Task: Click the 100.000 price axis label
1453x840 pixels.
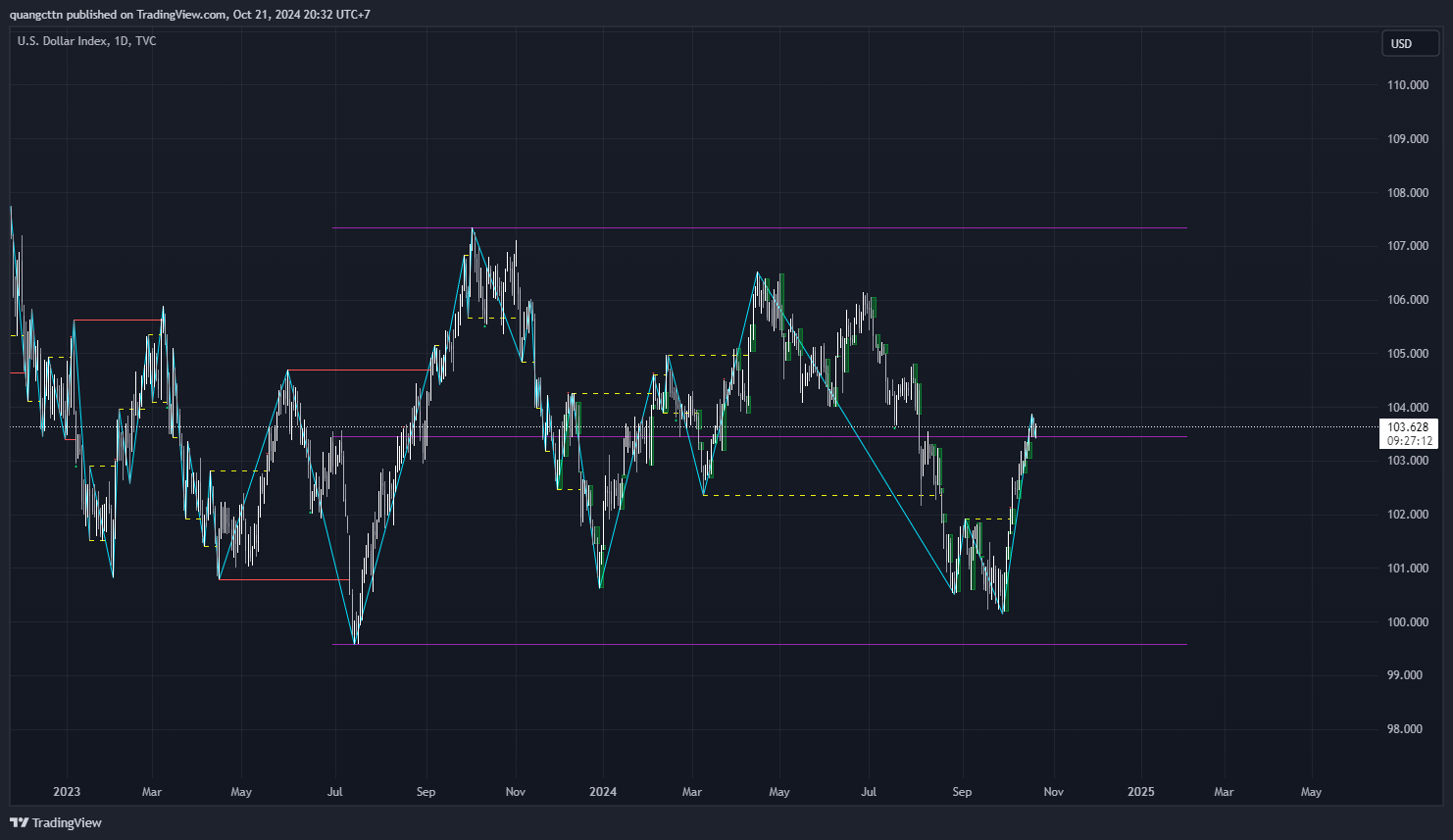Action: [1408, 622]
